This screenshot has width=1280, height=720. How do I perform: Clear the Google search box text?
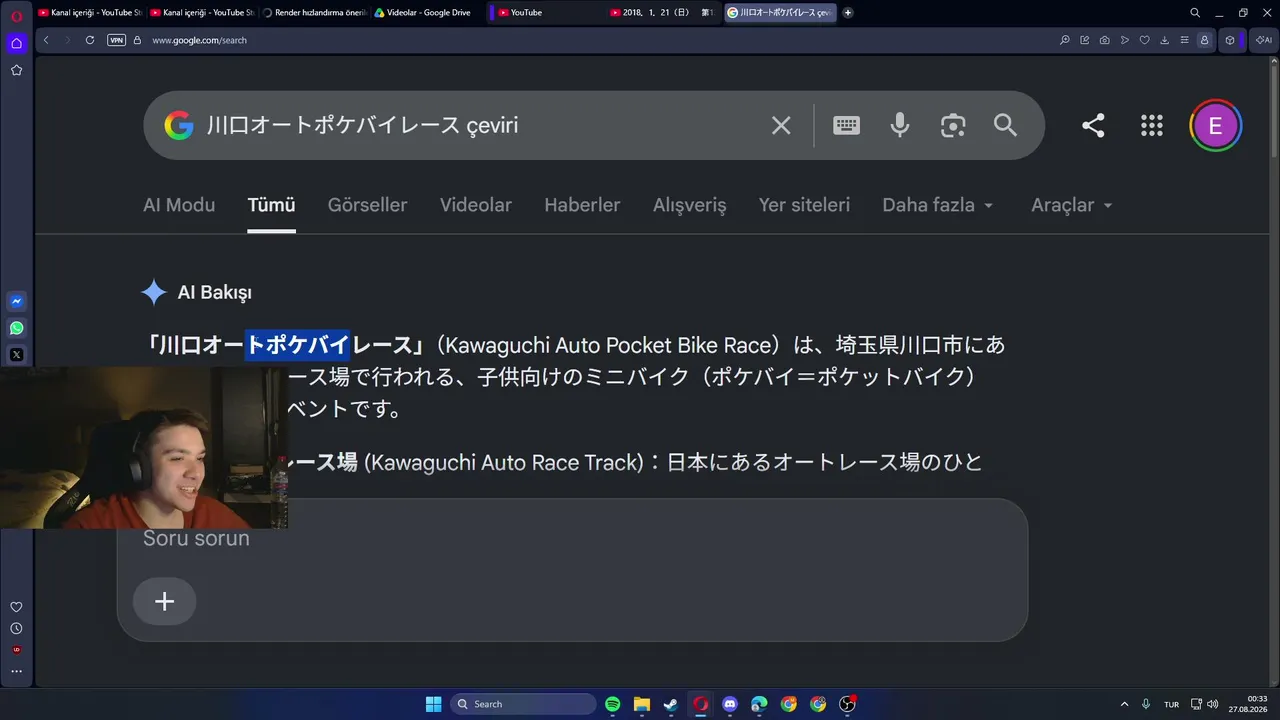781,125
